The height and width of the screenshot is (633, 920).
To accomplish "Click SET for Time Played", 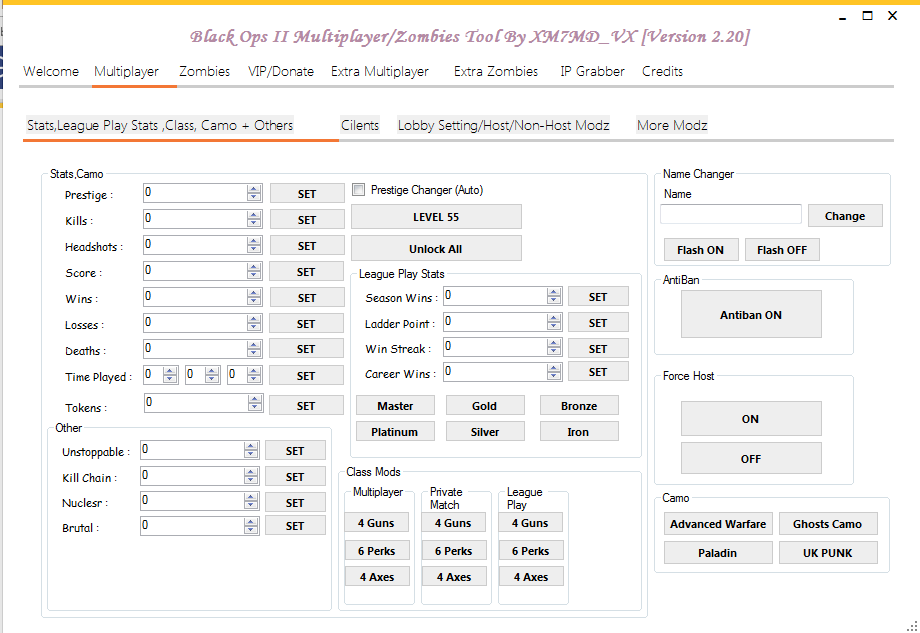I will coord(307,375).
